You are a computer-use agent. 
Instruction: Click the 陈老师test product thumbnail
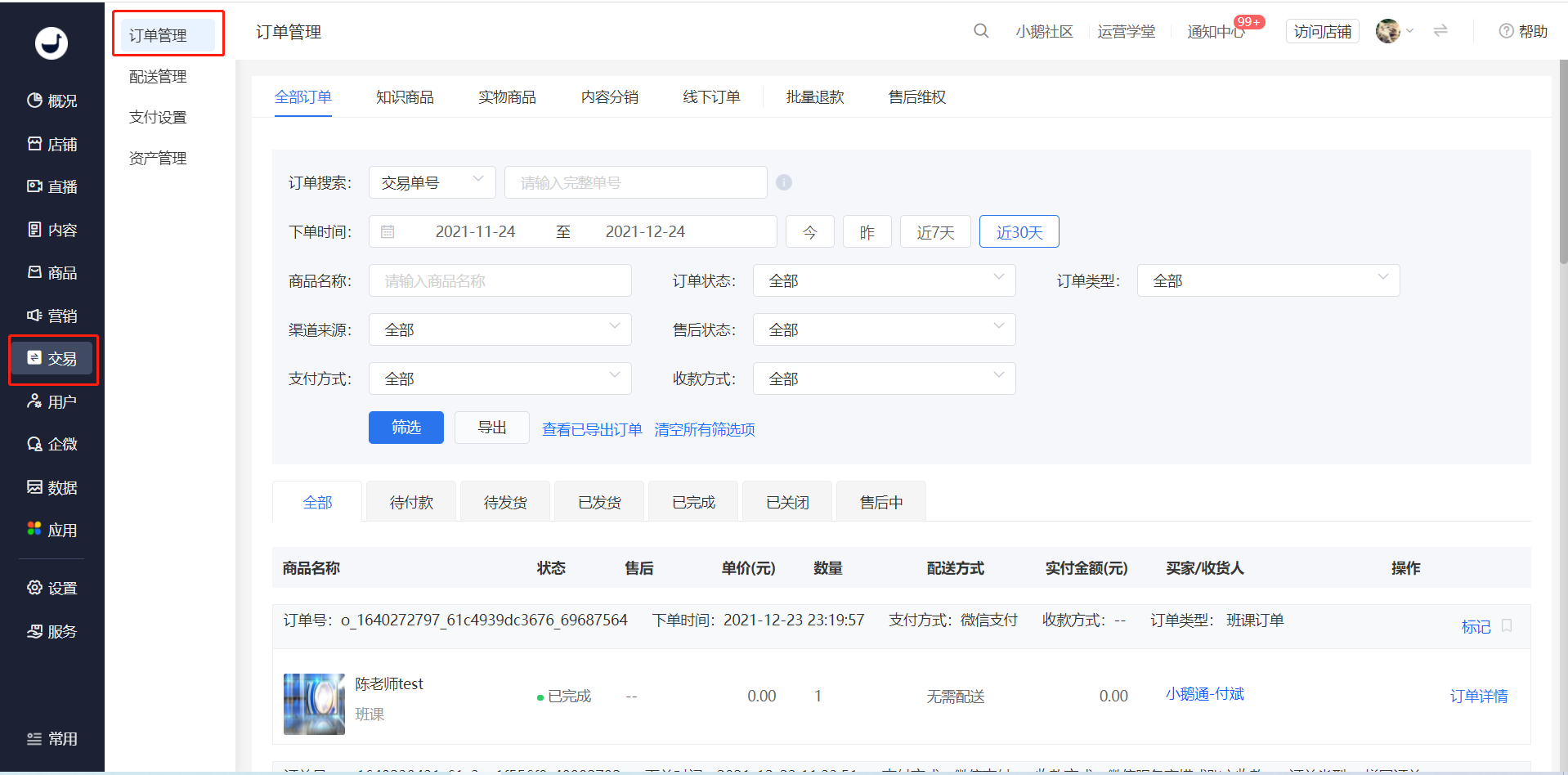tap(314, 704)
